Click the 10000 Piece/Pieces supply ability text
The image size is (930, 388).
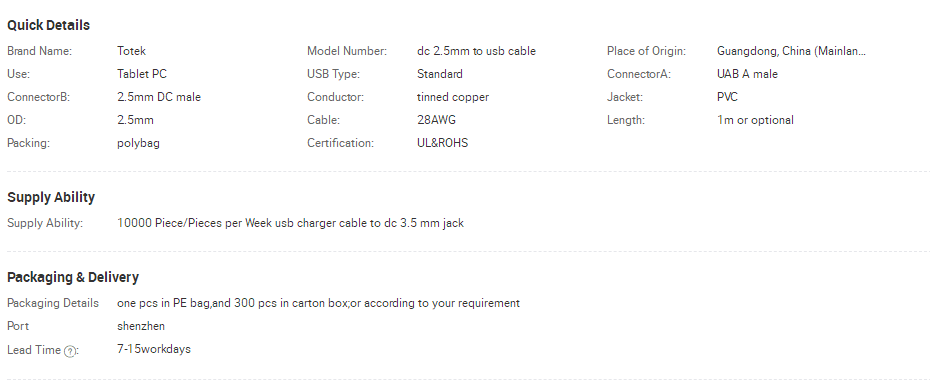tap(291, 223)
